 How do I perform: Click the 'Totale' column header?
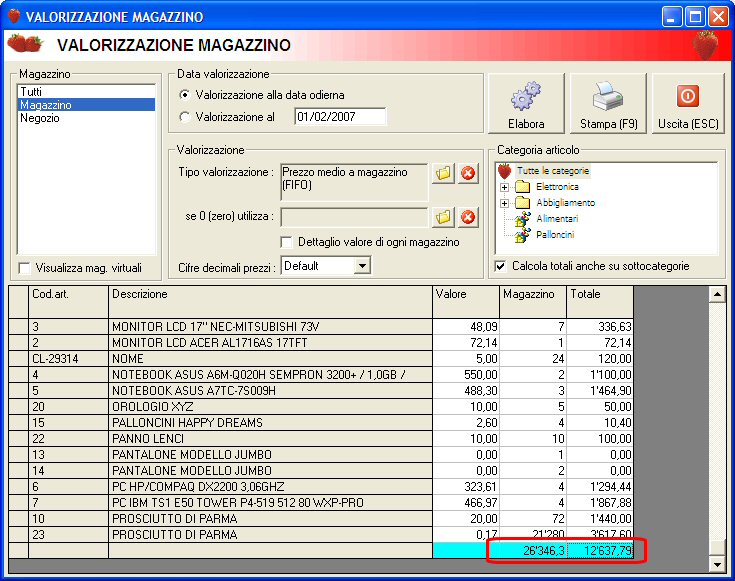click(x=600, y=302)
